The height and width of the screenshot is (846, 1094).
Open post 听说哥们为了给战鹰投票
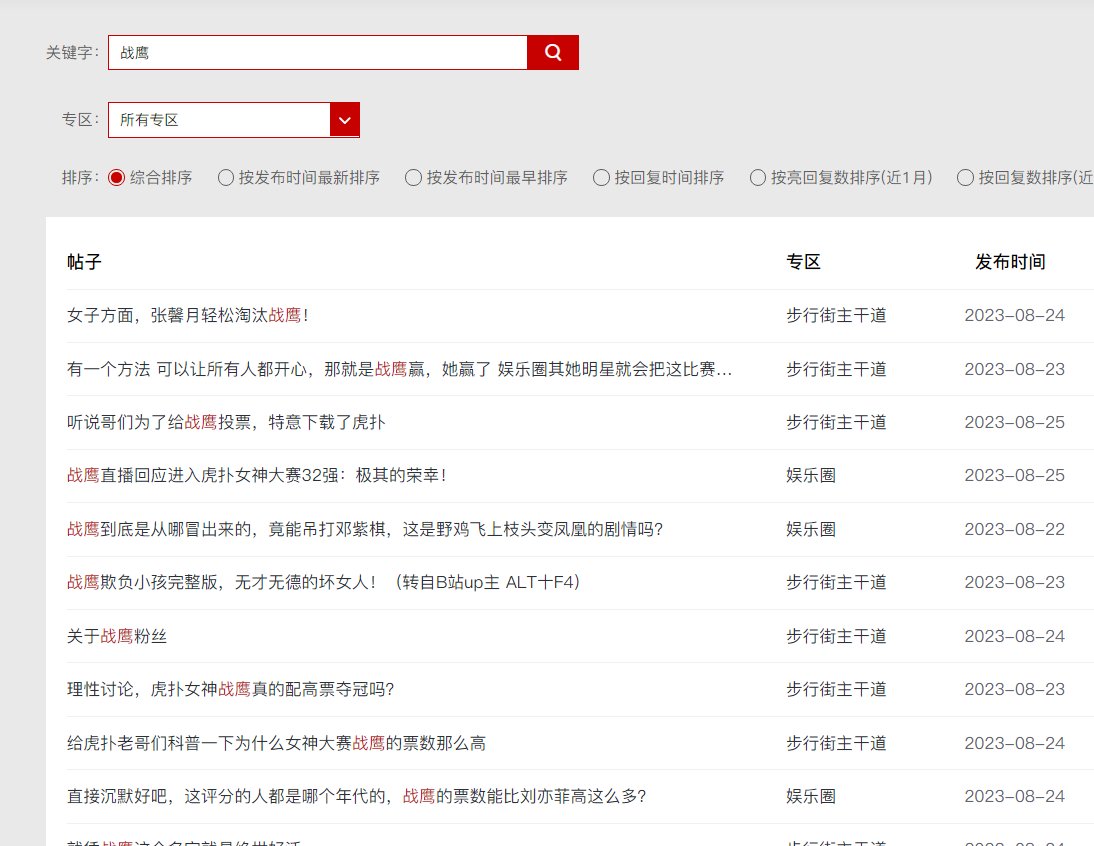226,422
